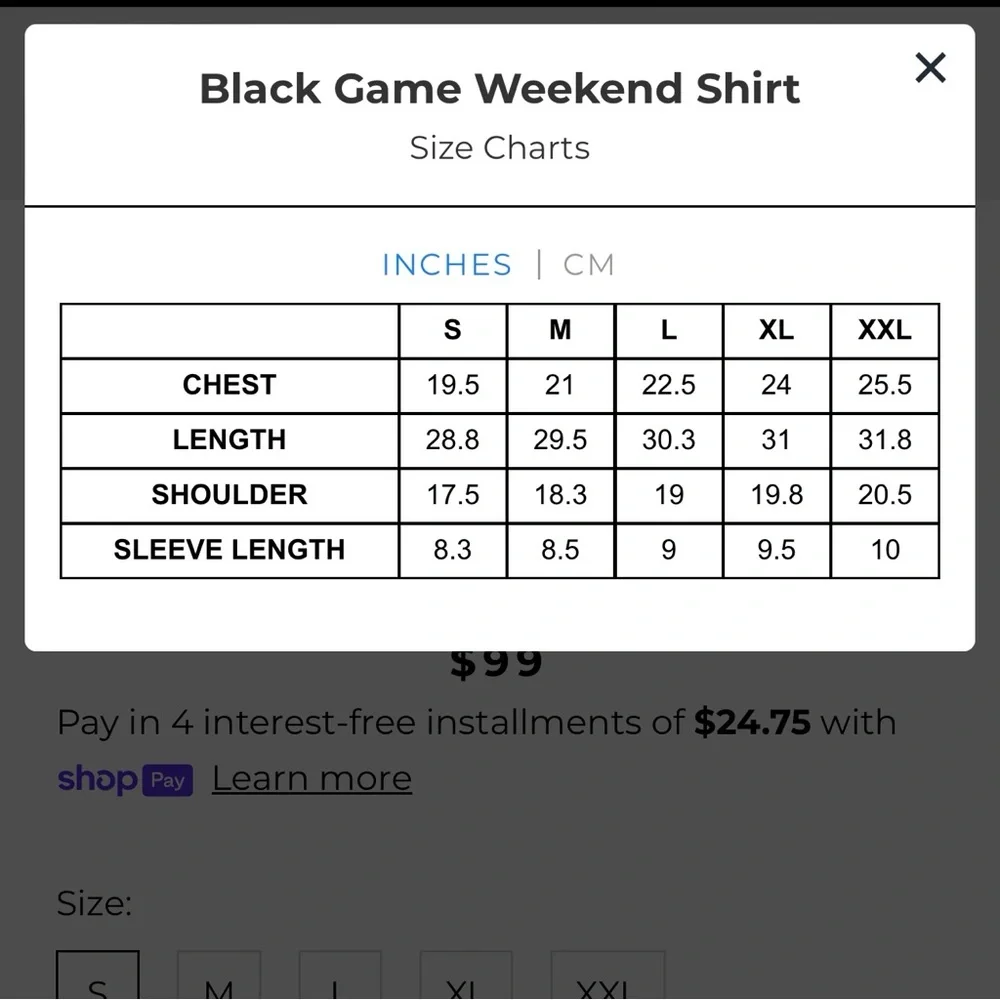Switch size chart to CM
The height and width of the screenshot is (1000, 1000).
pos(589,265)
